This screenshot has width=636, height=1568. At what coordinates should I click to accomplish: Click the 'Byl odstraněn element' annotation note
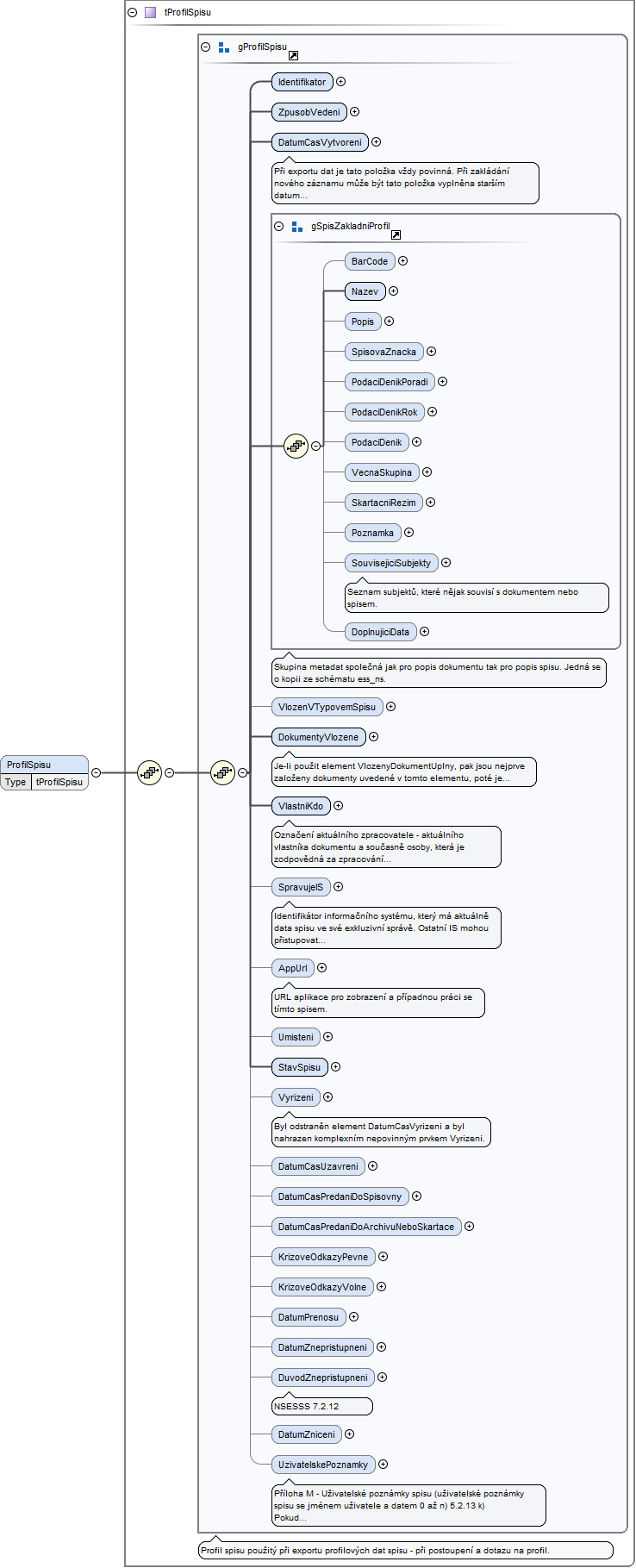coord(381,1132)
